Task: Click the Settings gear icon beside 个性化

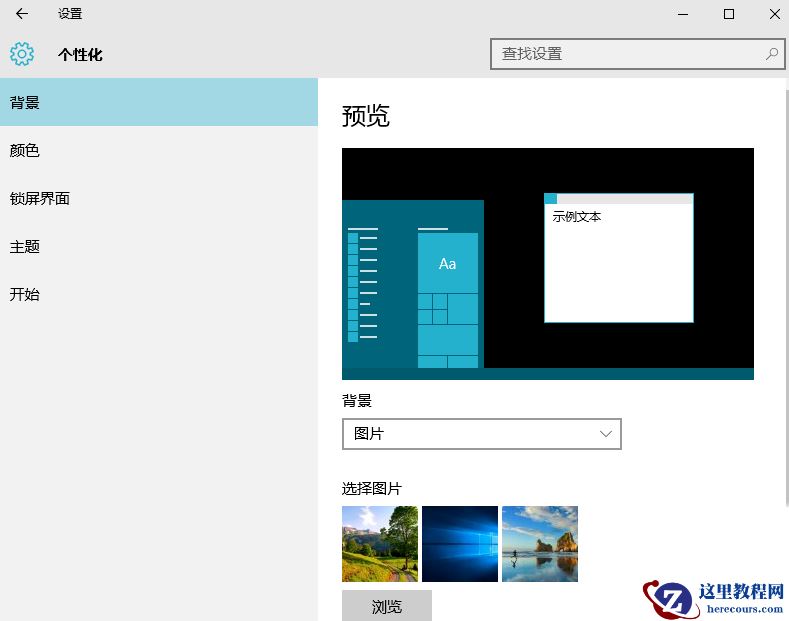Action: pyautogui.click(x=22, y=54)
